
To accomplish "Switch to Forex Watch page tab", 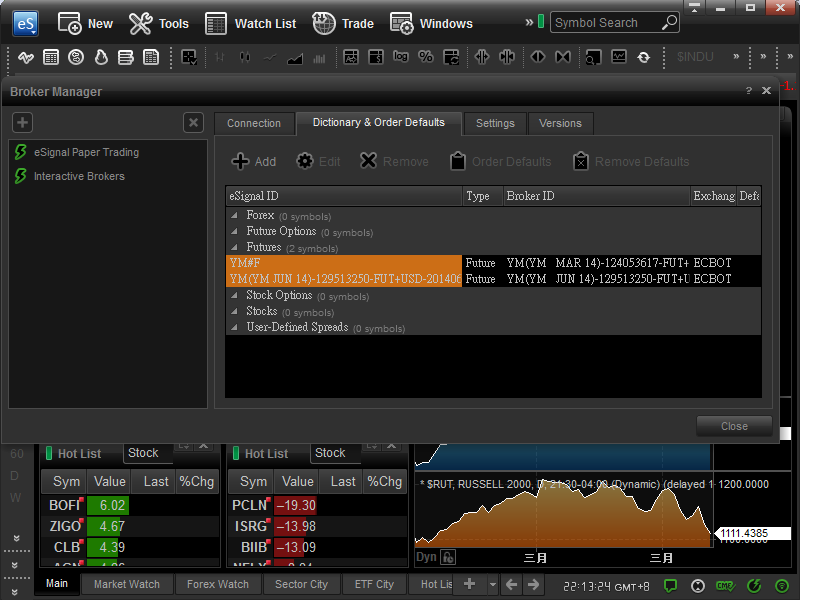I will (x=218, y=584).
